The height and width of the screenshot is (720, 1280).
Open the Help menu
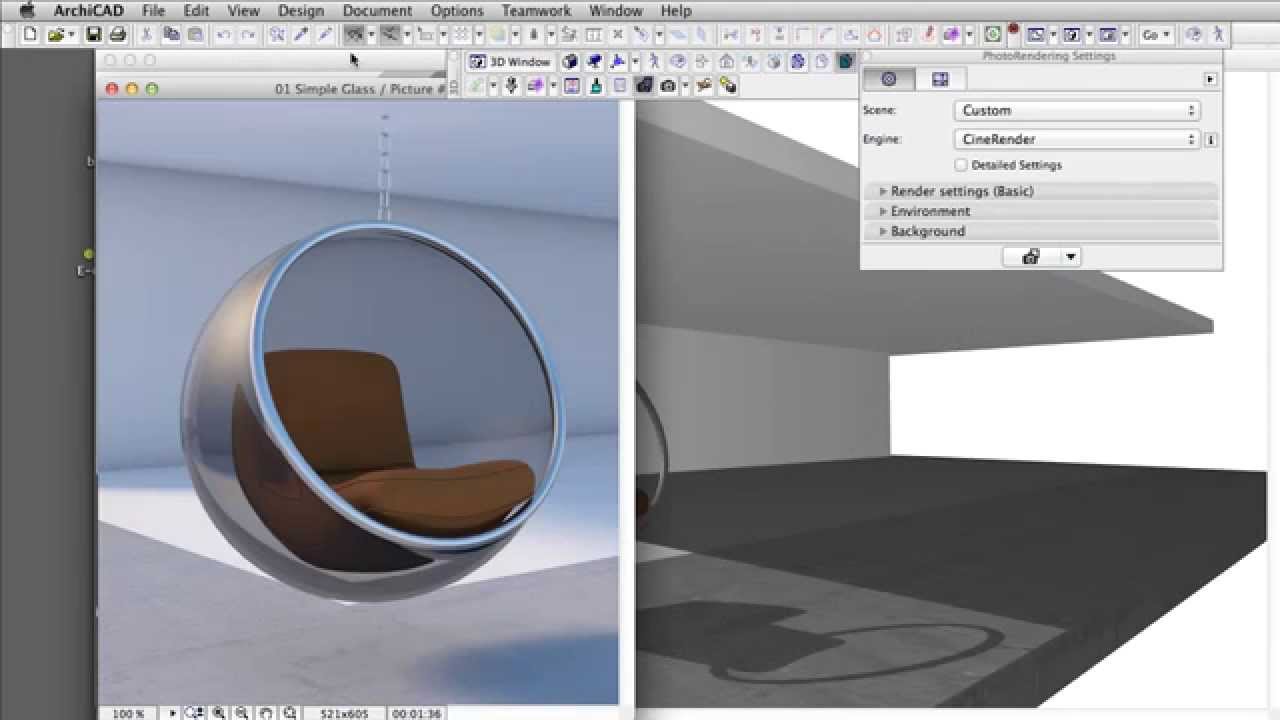[x=676, y=11]
